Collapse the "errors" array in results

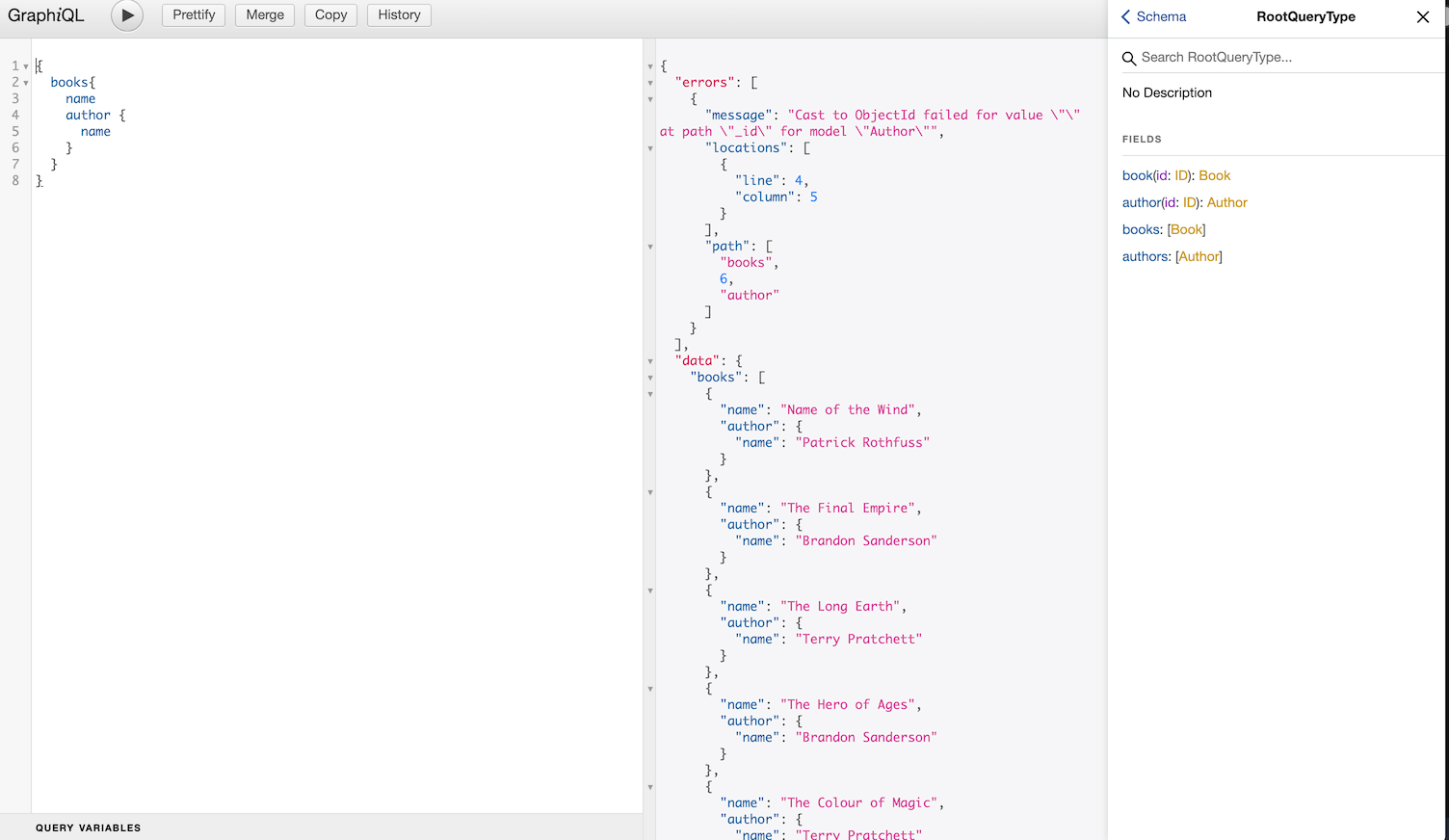coord(650,83)
